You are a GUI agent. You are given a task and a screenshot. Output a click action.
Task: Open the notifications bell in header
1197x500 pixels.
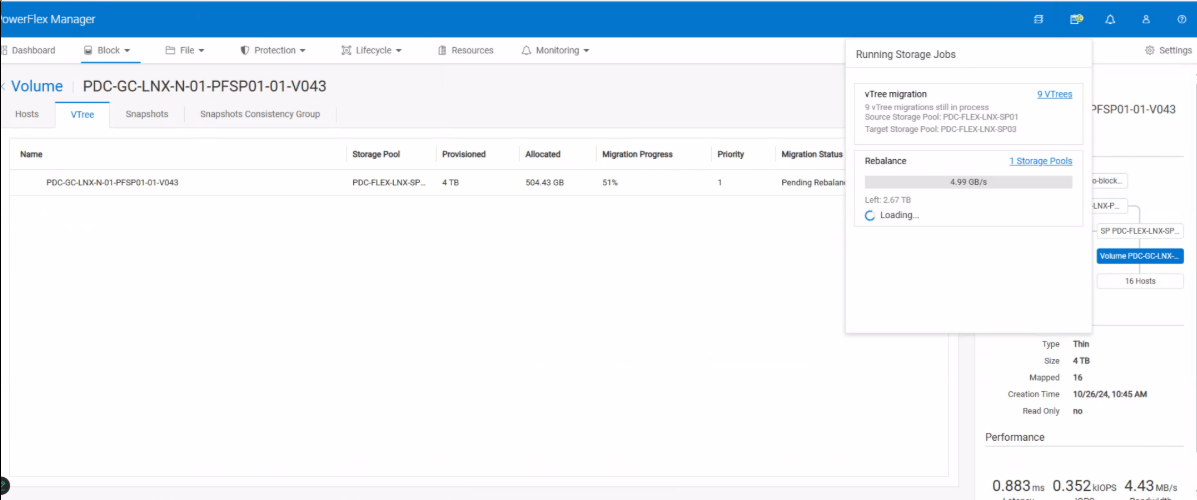(1110, 20)
